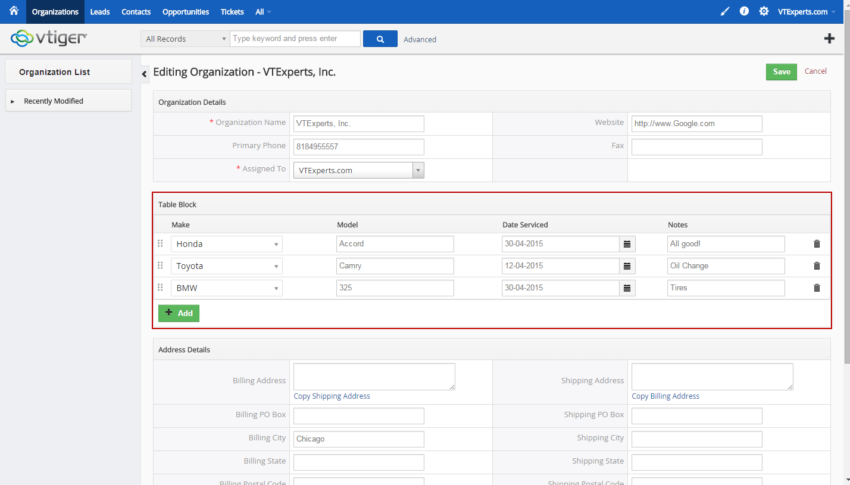Grab the drag handle of BMW row
The image size is (850, 485).
point(160,288)
